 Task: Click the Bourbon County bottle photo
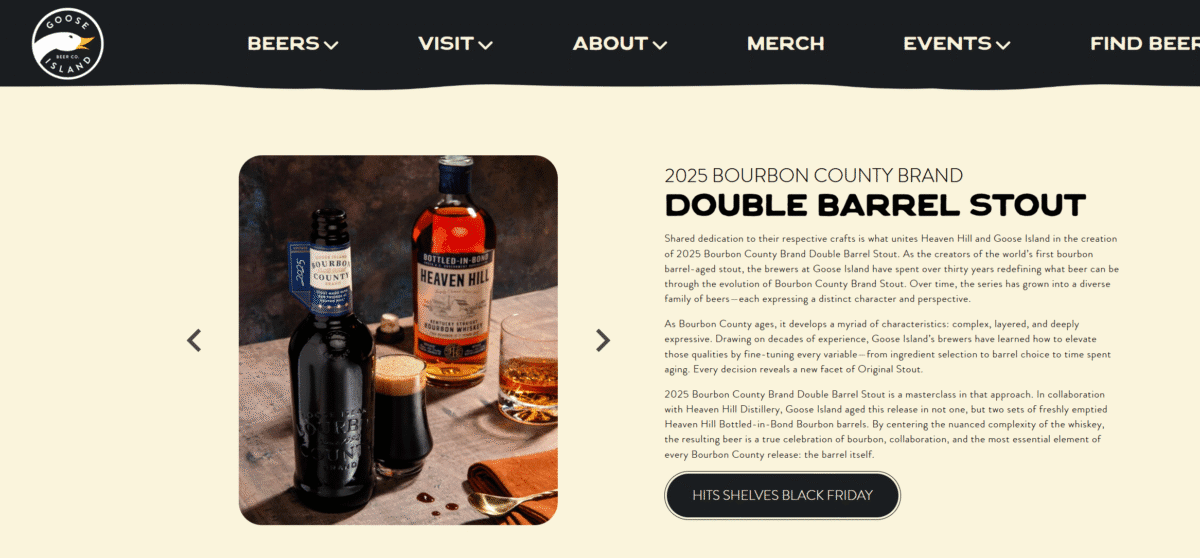tap(398, 340)
